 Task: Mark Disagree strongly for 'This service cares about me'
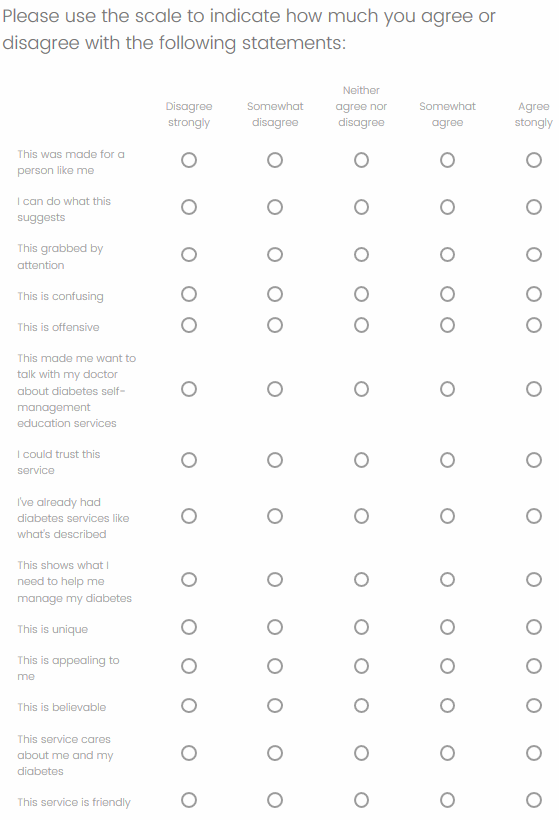click(189, 753)
